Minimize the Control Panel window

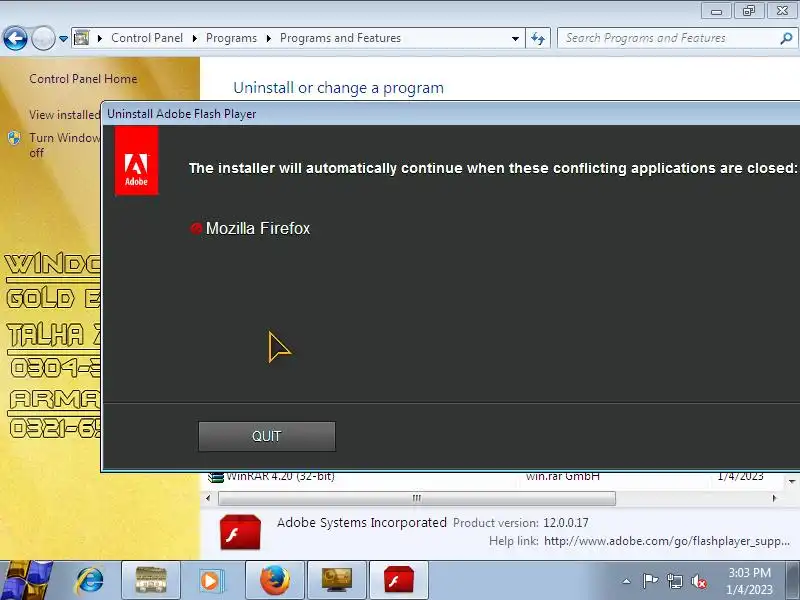[x=716, y=11]
